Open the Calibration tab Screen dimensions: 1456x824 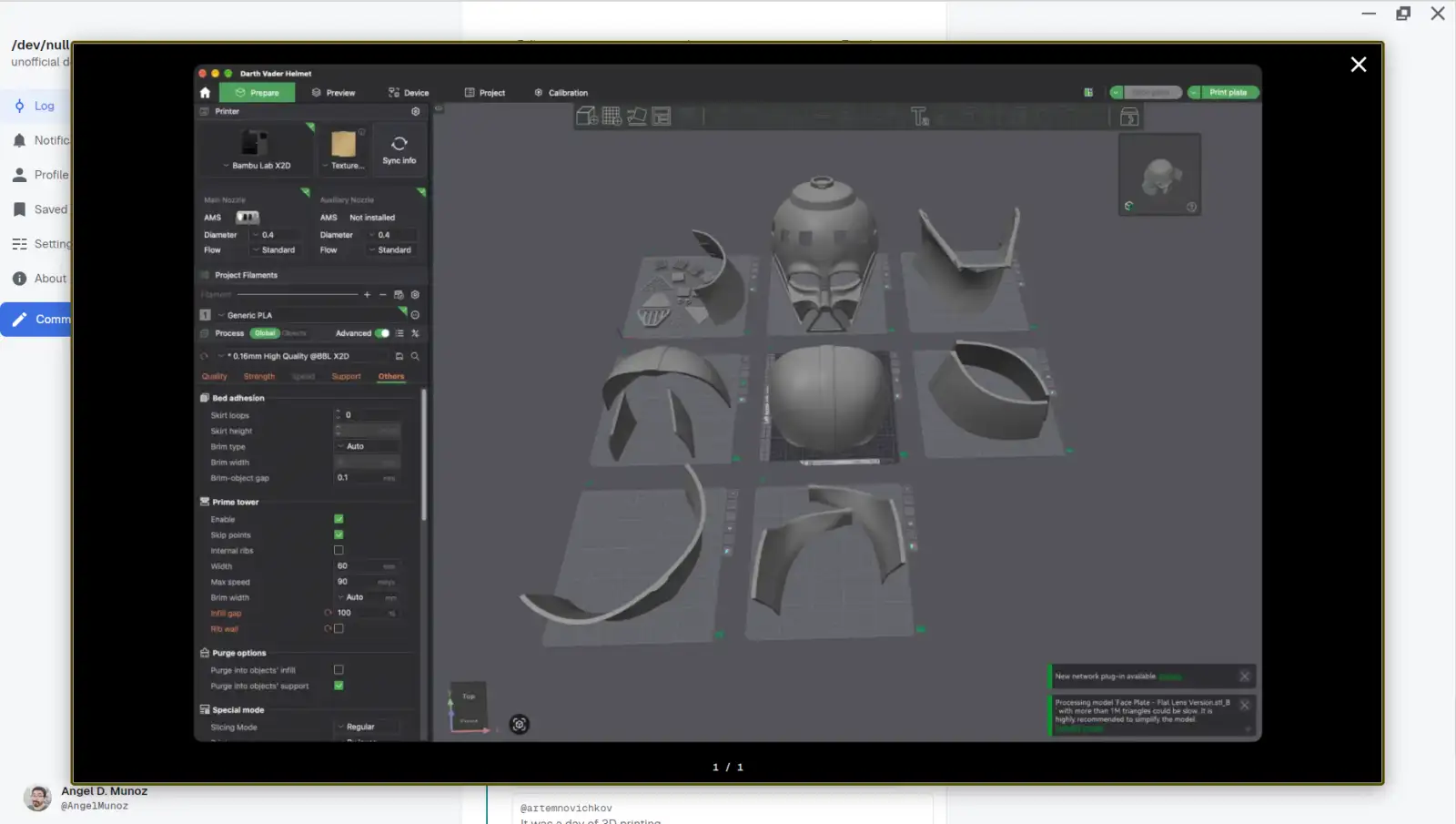[561, 93]
